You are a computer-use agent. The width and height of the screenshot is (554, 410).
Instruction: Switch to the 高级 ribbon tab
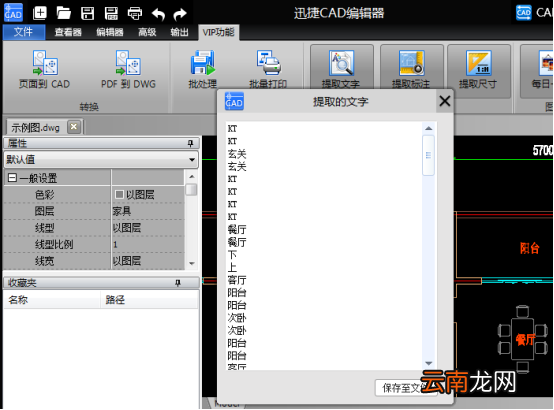(147, 33)
